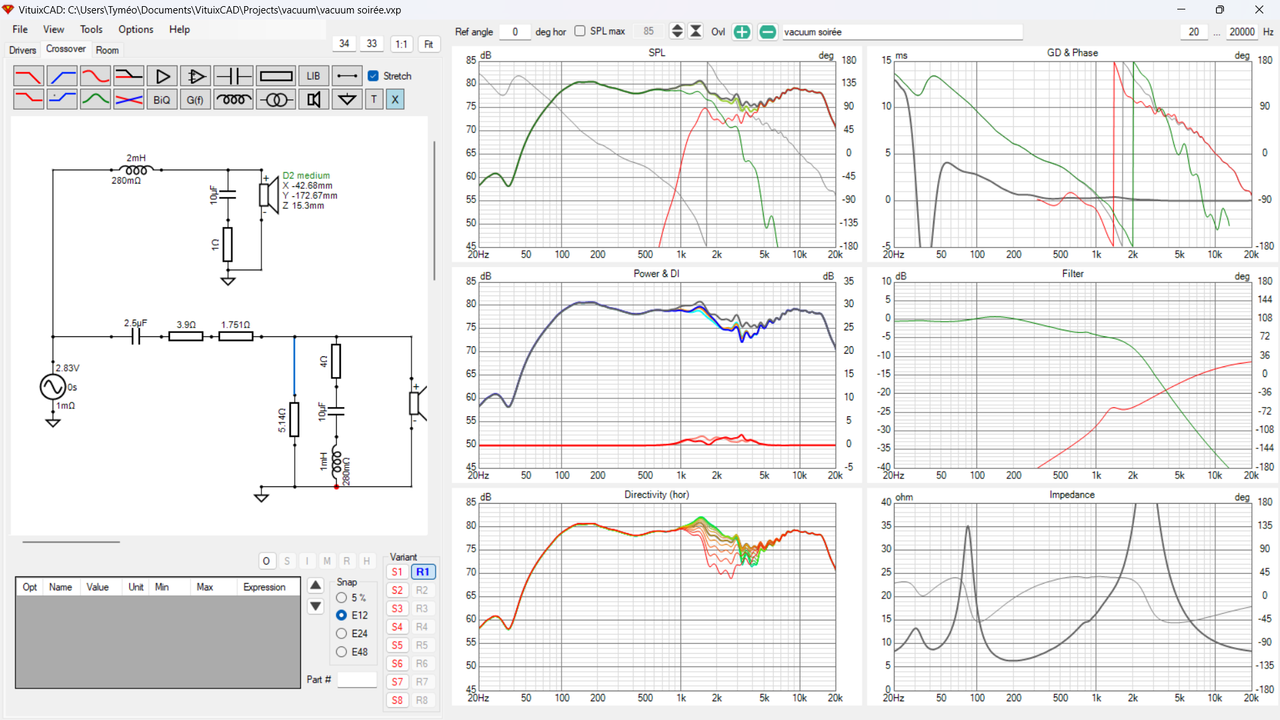Screen dimensions: 1280x720
Task: Switch to the Room tab
Action: 107,50
